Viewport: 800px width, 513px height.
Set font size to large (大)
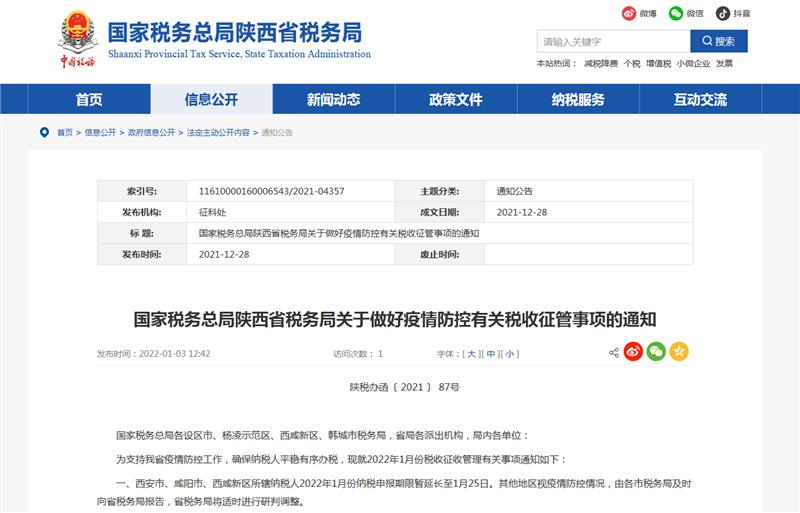coord(471,354)
